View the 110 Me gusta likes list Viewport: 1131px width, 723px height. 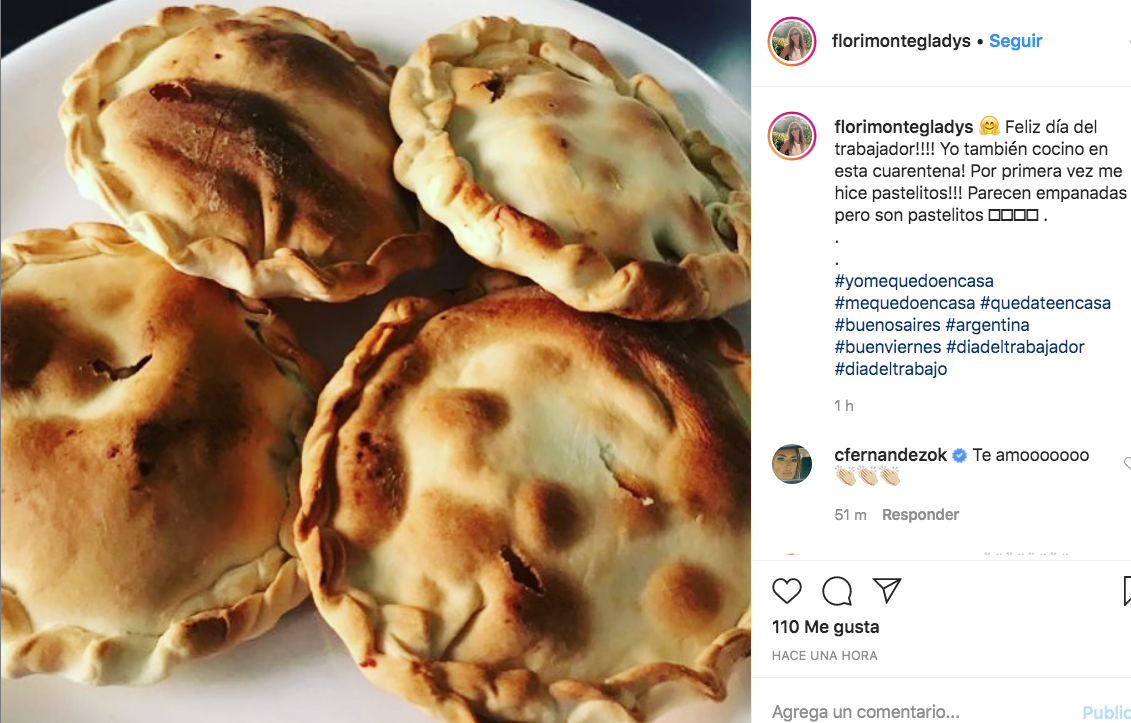826,627
